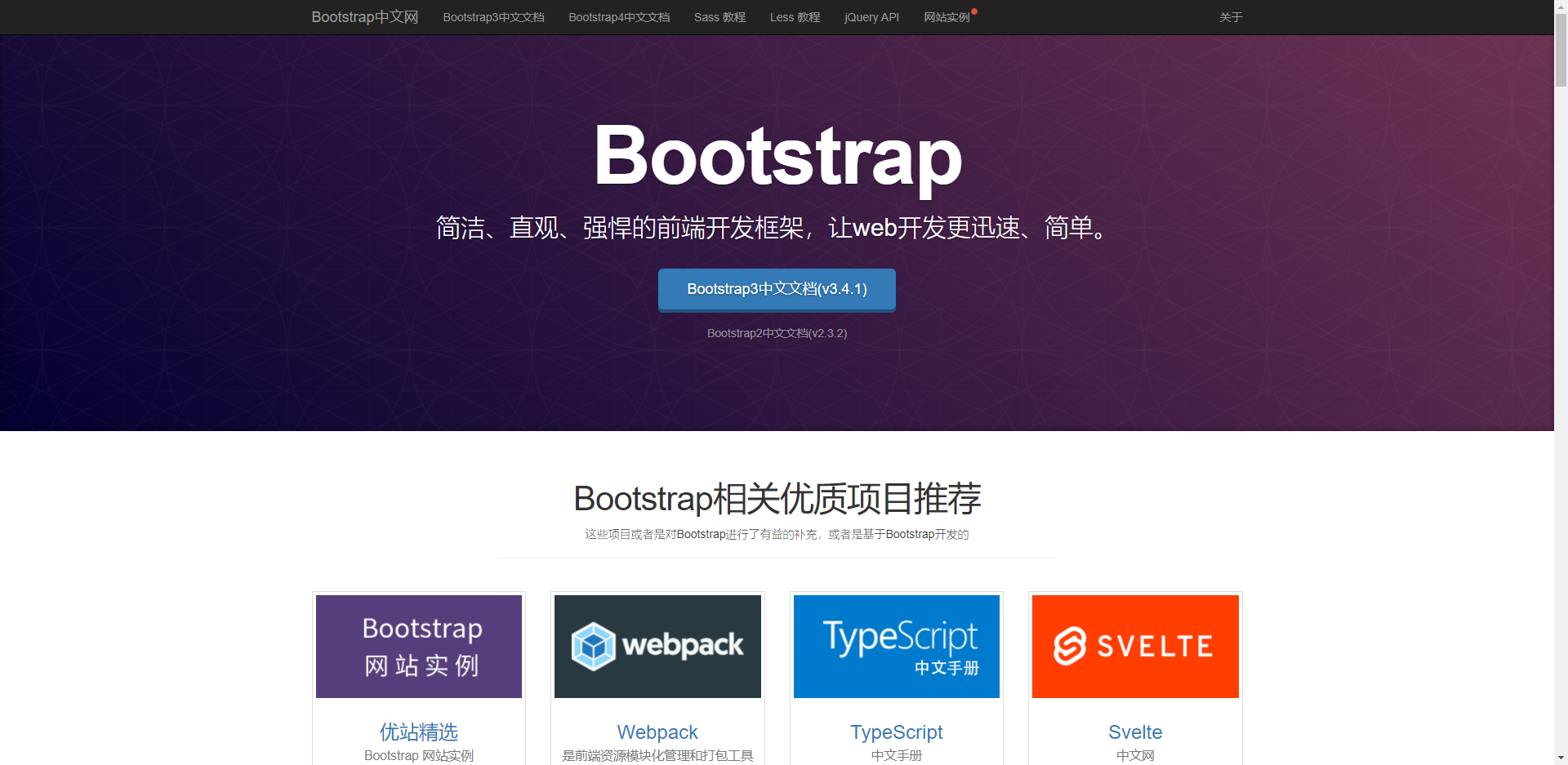Click the '是前端资源模块化管理和打包工具' caption text

[x=657, y=756]
